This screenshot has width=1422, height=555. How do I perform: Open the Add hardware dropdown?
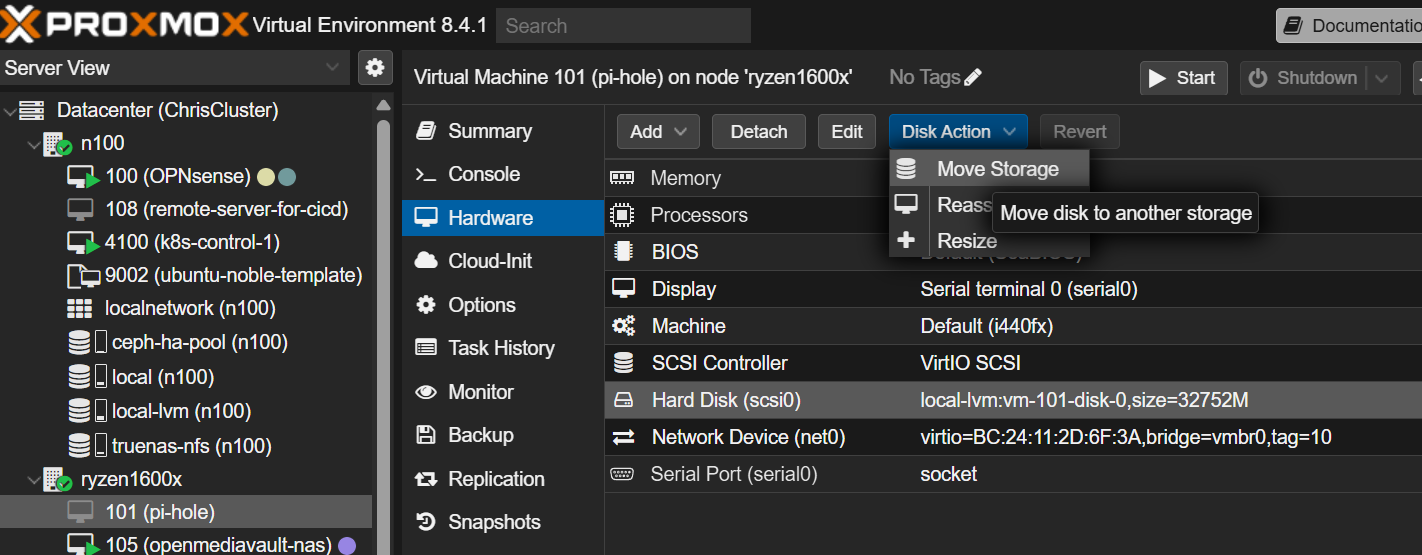658,131
